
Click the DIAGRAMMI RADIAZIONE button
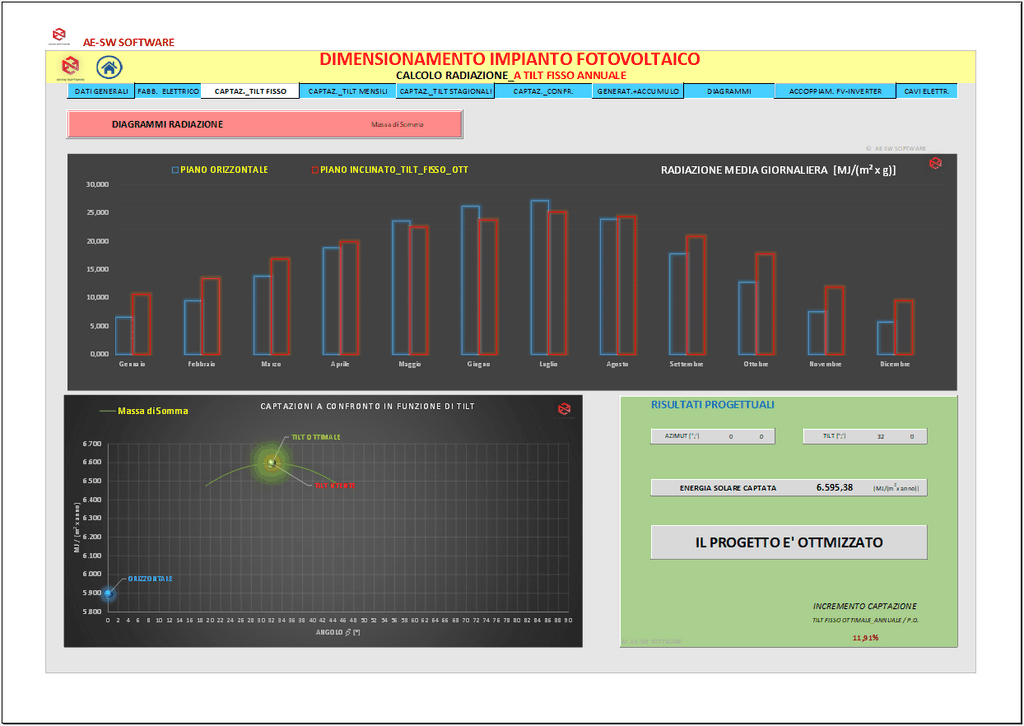click(x=264, y=125)
